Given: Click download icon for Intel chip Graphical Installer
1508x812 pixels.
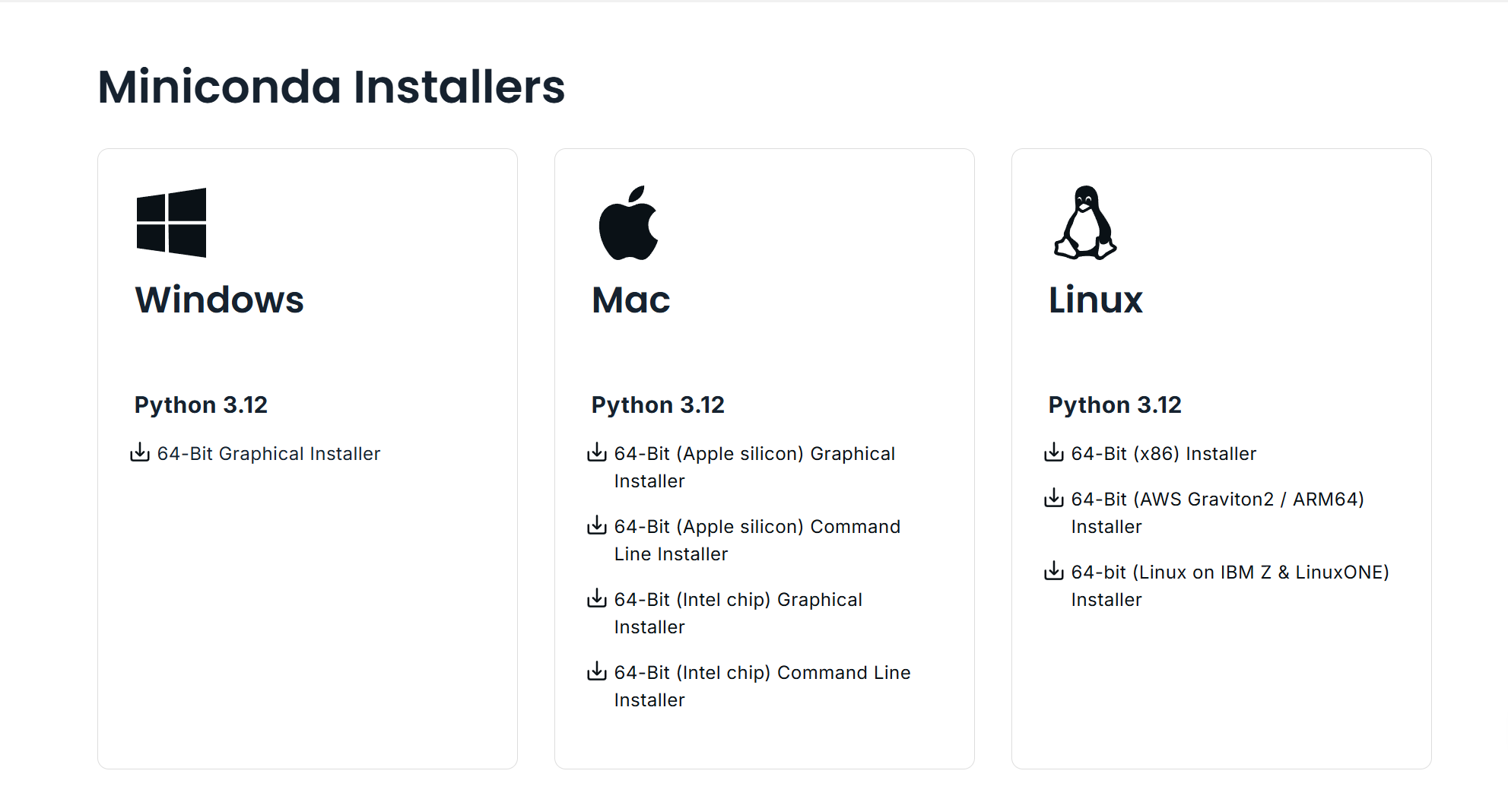Looking at the screenshot, I should (x=597, y=598).
